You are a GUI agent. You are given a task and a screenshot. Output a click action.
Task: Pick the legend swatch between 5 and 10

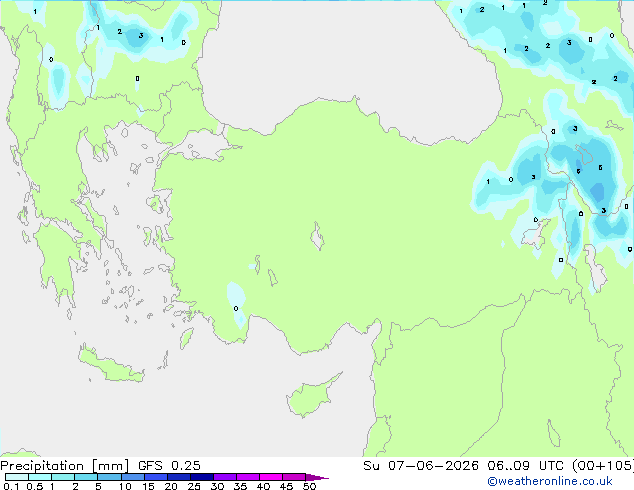pyautogui.click(x=109, y=477)
